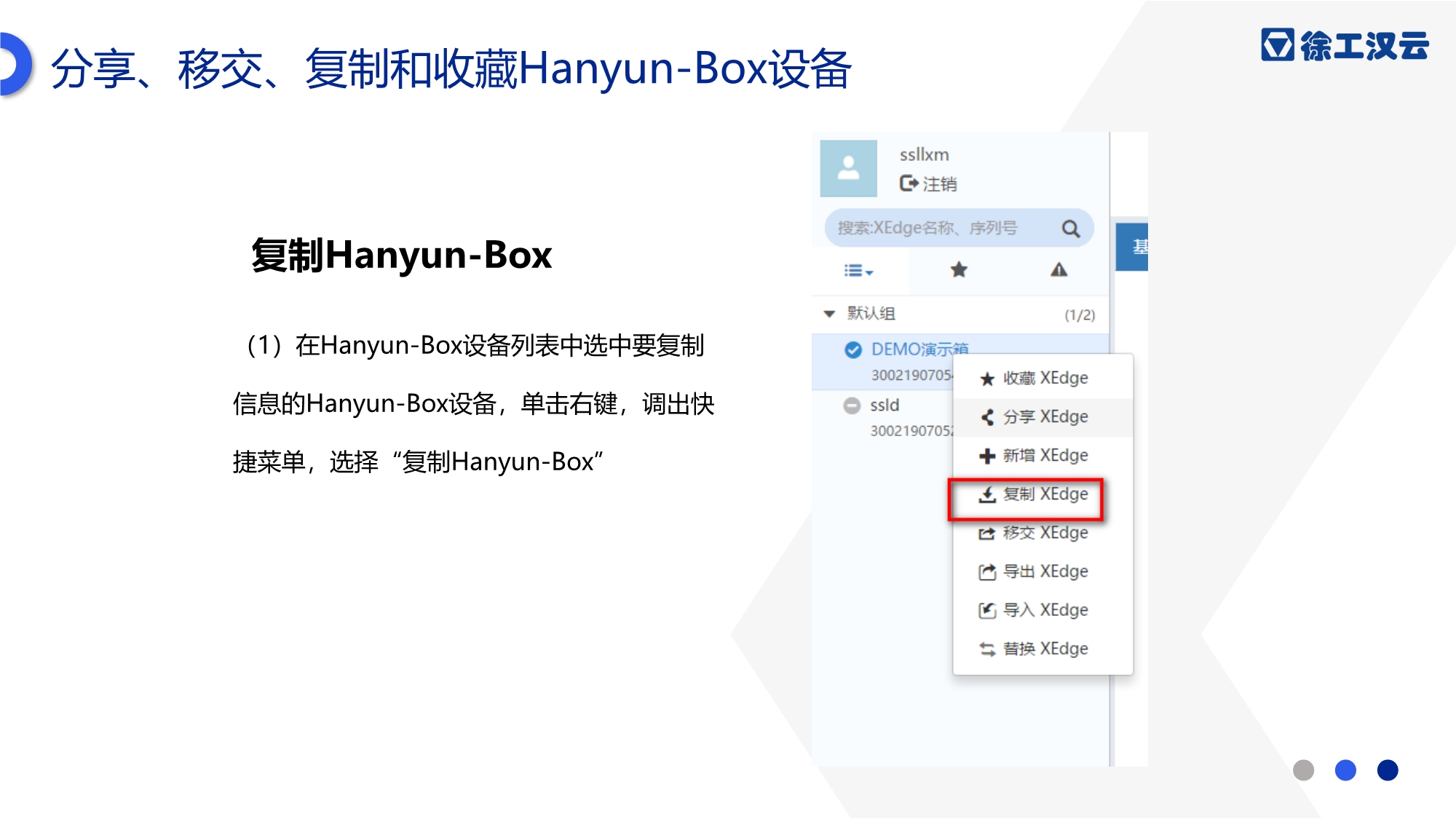Image resolution: width=1456 pixels, height=819 pixels.
Task: Choose 分享 XEdge from context menu
Action: pos(1042,416)
